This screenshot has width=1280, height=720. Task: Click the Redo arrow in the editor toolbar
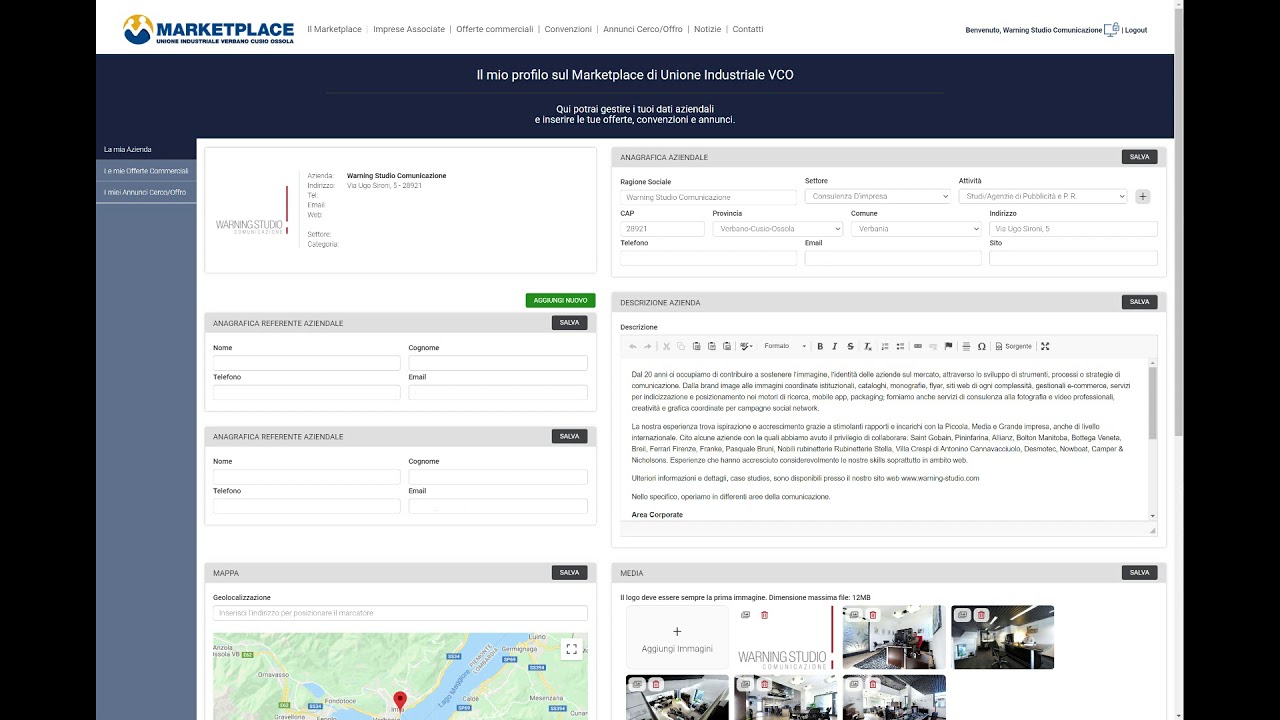point(647,346)
